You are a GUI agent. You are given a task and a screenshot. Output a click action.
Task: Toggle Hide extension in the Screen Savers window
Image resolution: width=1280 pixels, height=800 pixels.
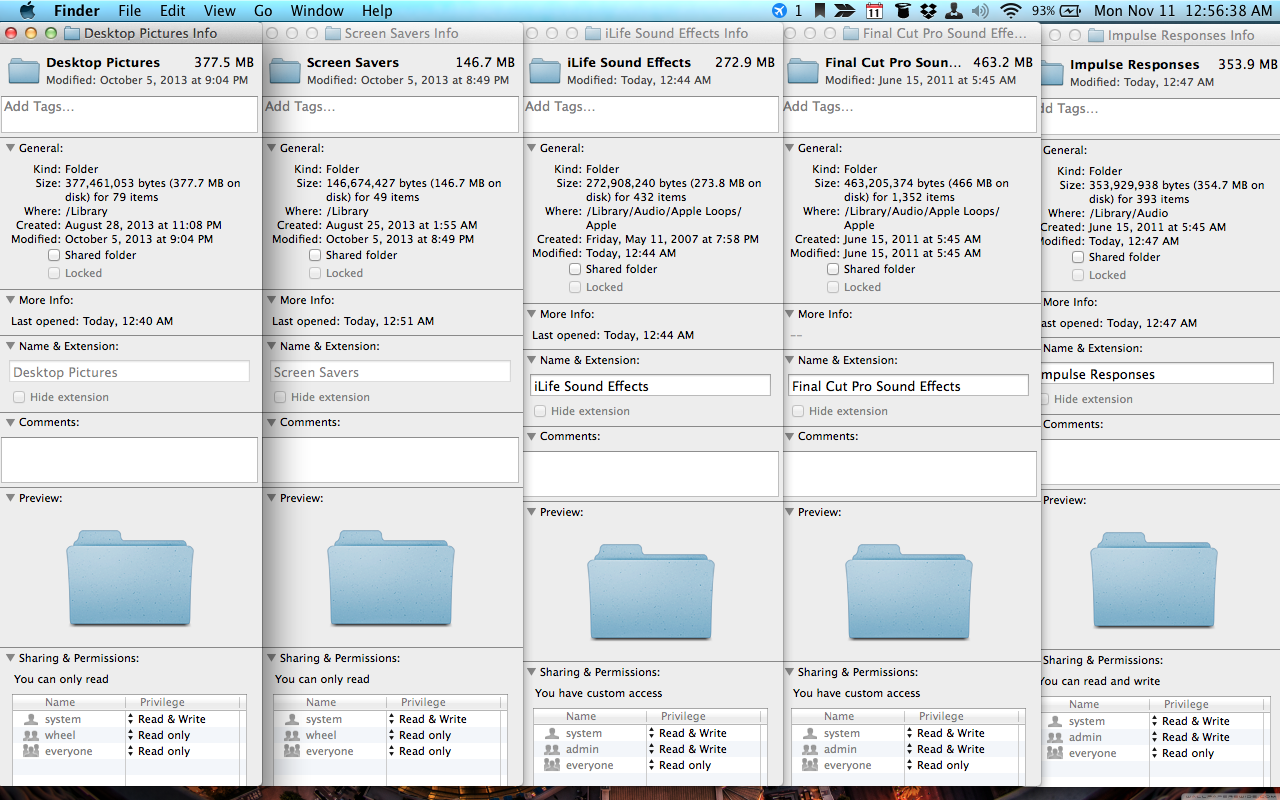(x=280, y=397)
